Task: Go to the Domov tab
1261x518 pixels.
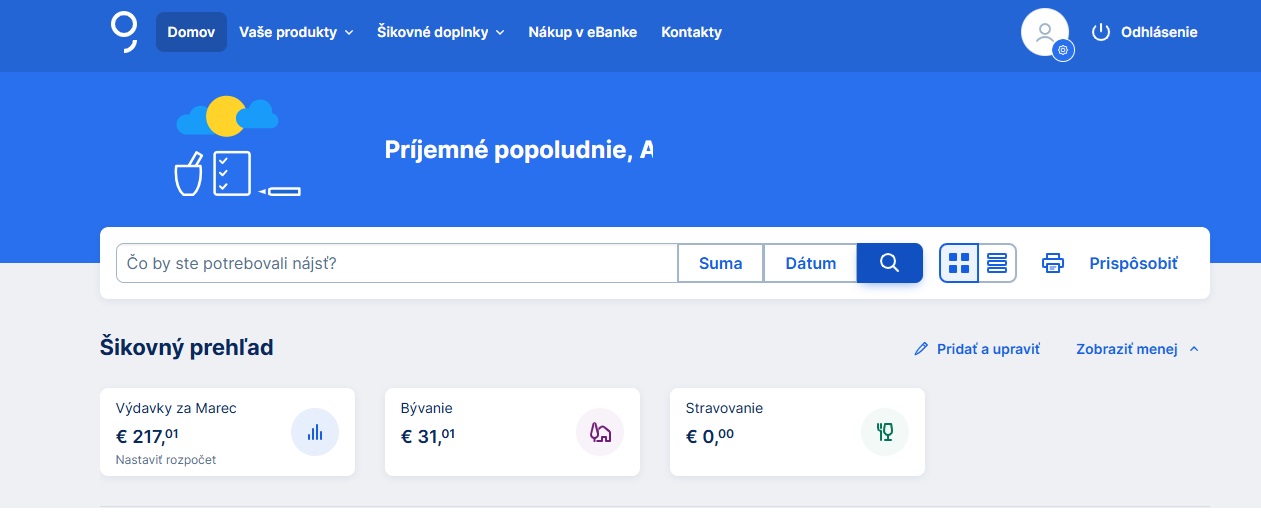Action: pos(191,32)
